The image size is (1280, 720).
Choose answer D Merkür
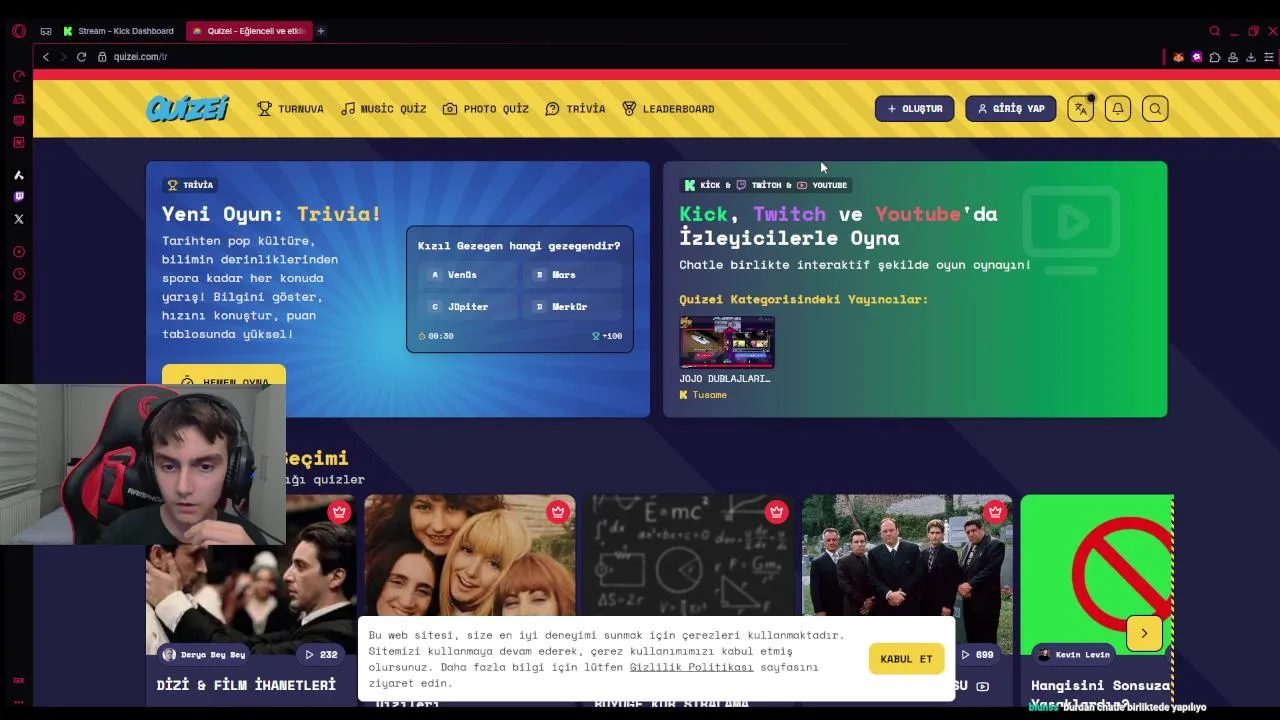pos(574,307)
